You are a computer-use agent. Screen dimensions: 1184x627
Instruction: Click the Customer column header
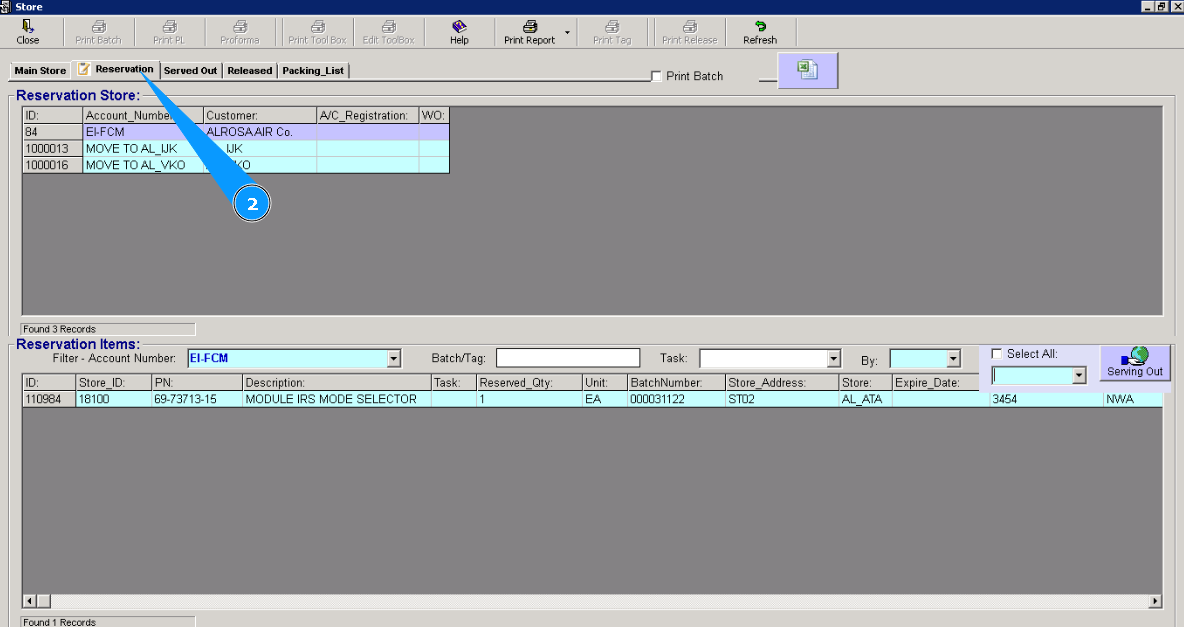pyautogui.click(x=260, y=116)
